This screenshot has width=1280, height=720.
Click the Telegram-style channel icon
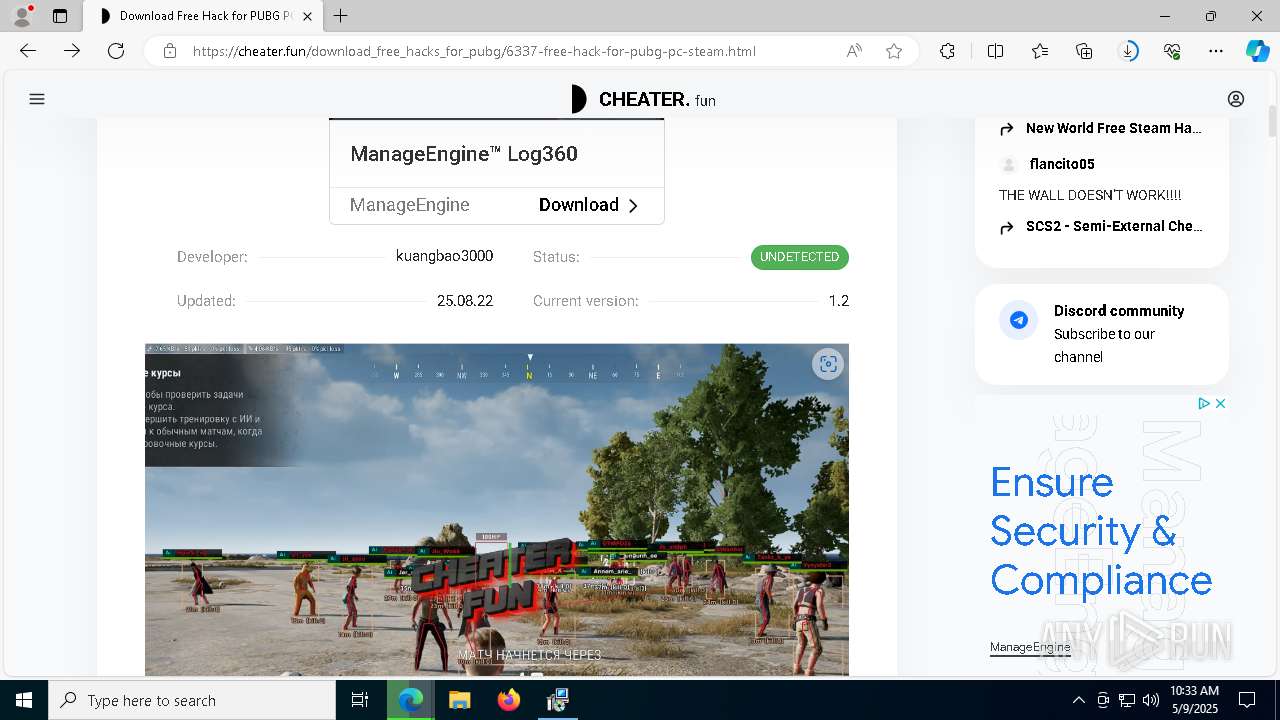click(x=1019, y=320)
